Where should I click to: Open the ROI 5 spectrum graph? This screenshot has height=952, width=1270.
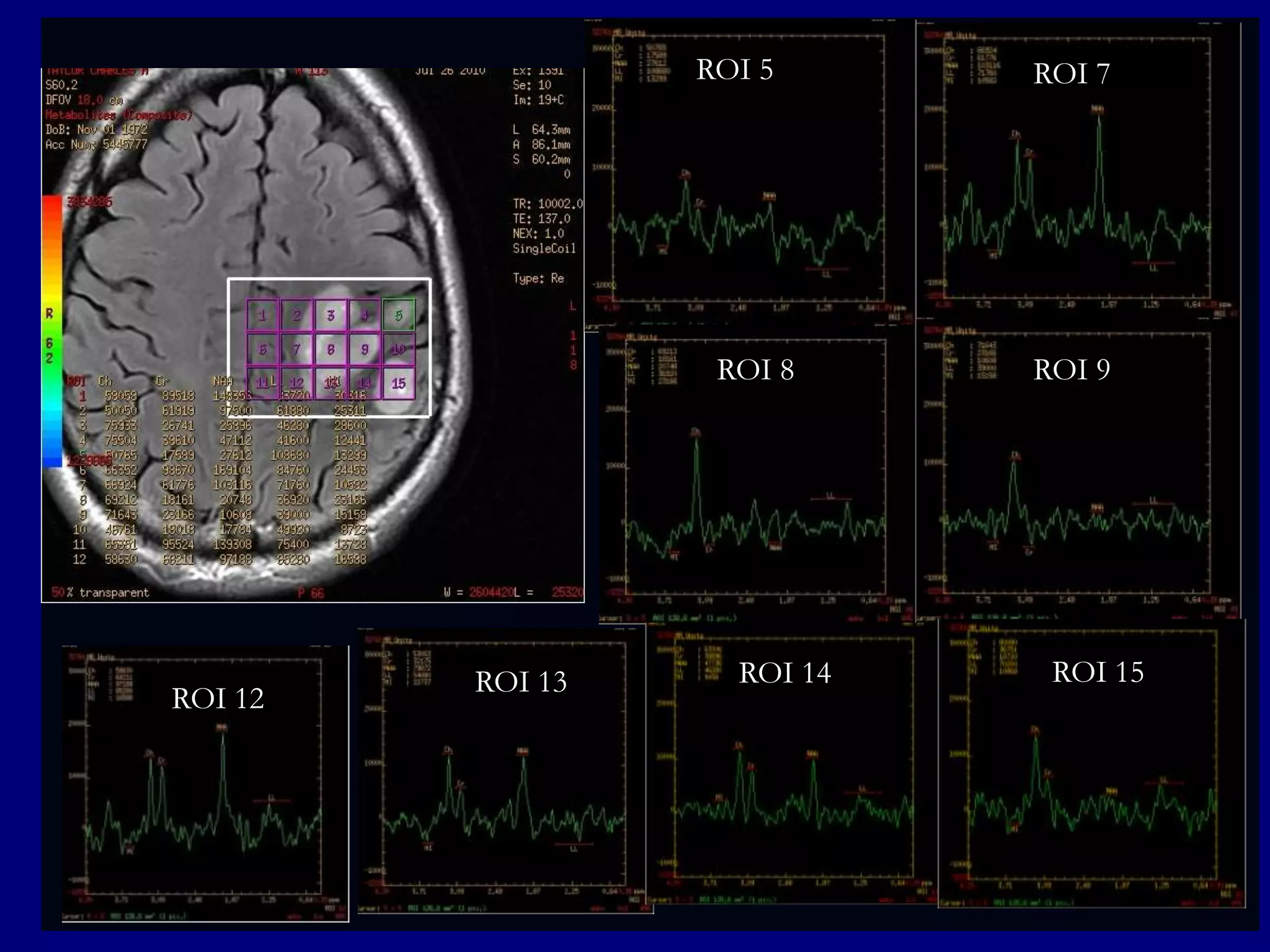coord(748,167)
